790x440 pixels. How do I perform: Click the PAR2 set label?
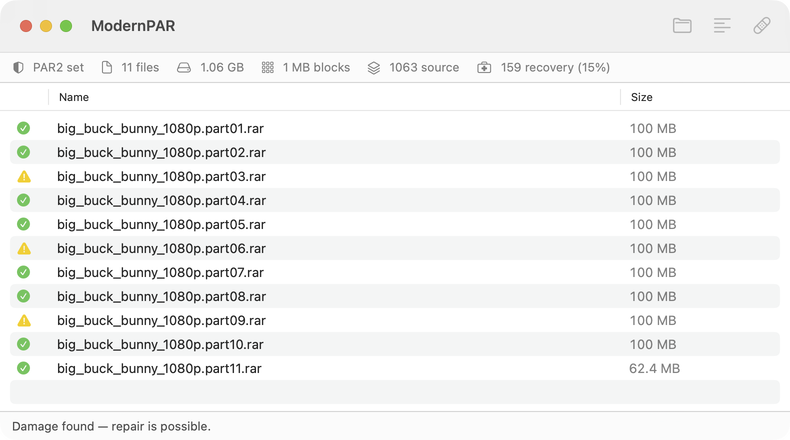point(58,68)
